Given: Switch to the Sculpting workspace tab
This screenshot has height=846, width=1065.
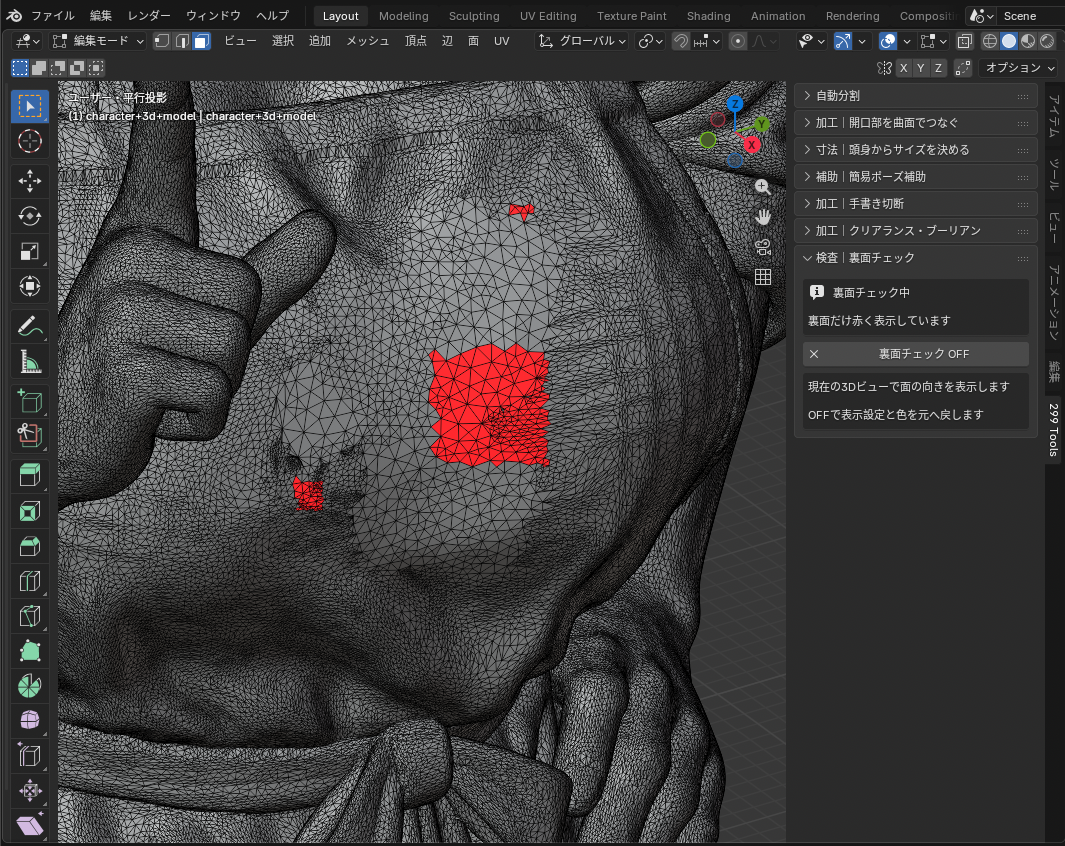Looking at the screenshot, I should pyautogui.click(x=473, y=16).
